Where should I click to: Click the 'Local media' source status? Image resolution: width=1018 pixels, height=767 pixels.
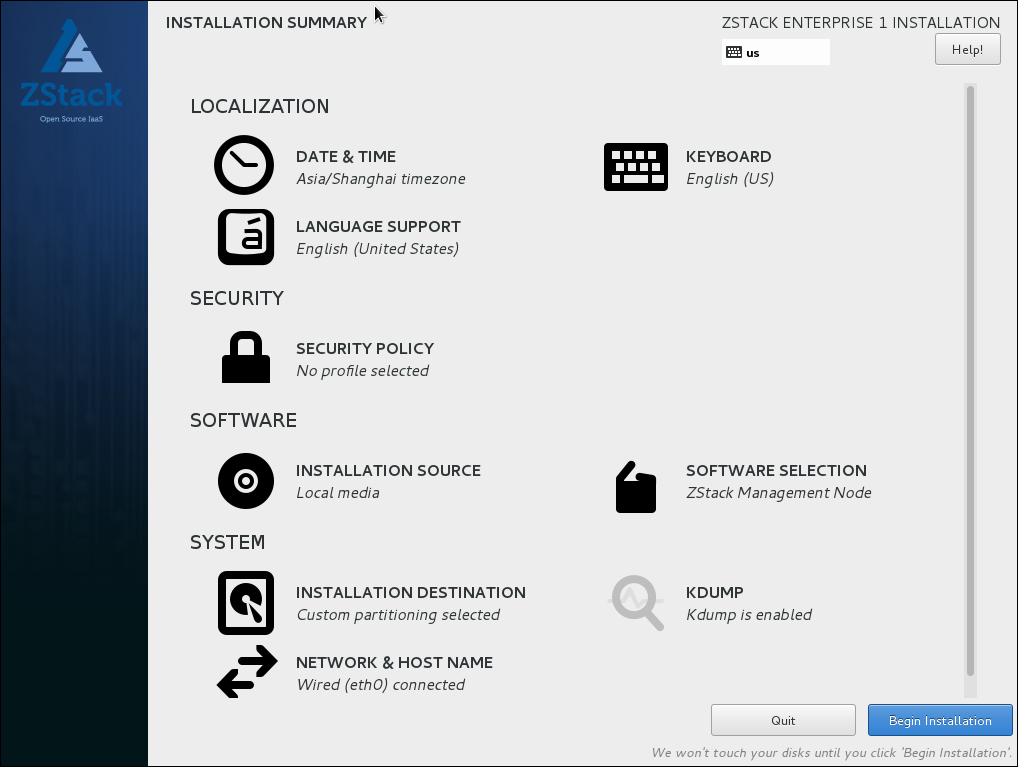[338, 493]
